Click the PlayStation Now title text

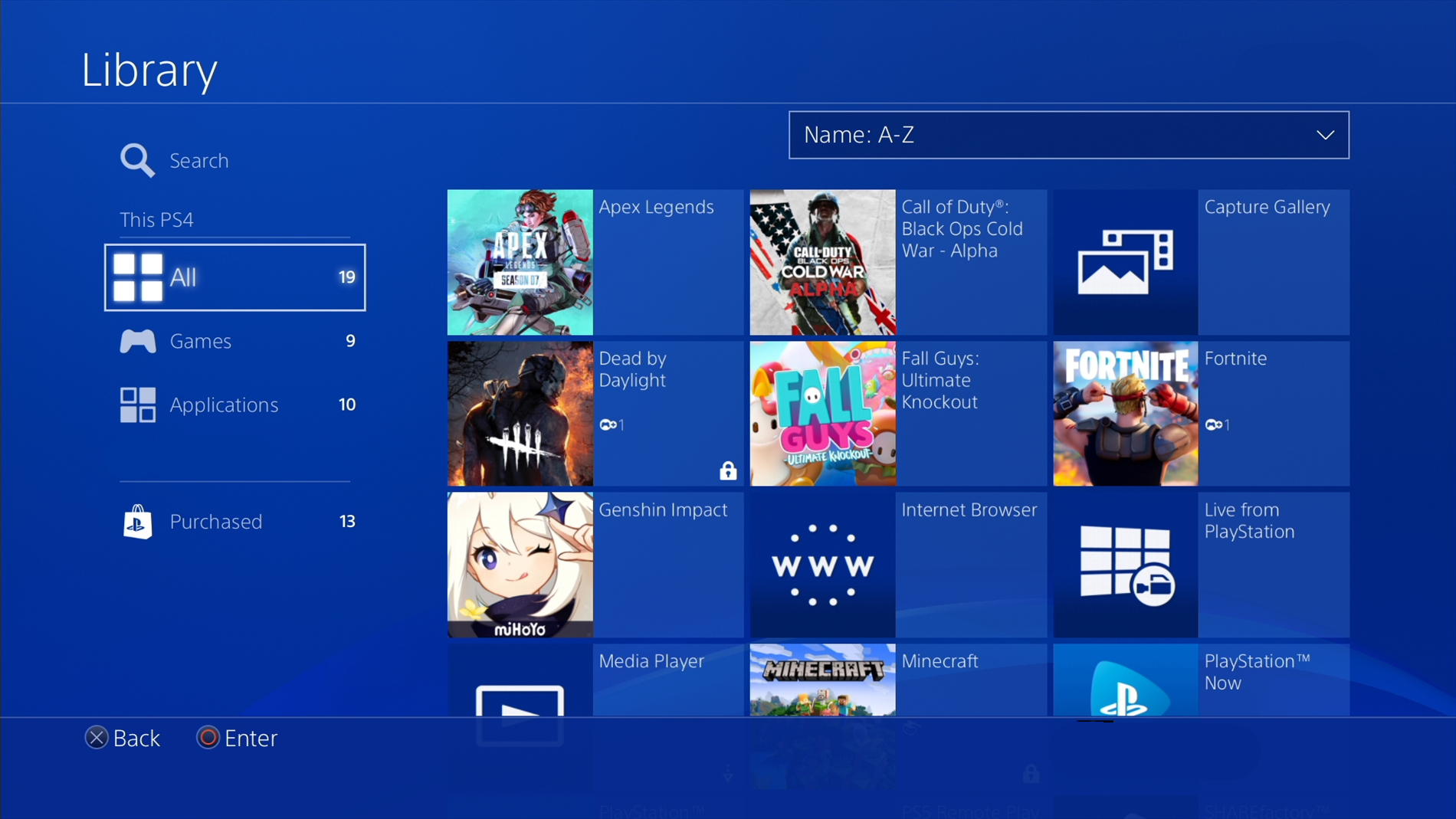1257,672
